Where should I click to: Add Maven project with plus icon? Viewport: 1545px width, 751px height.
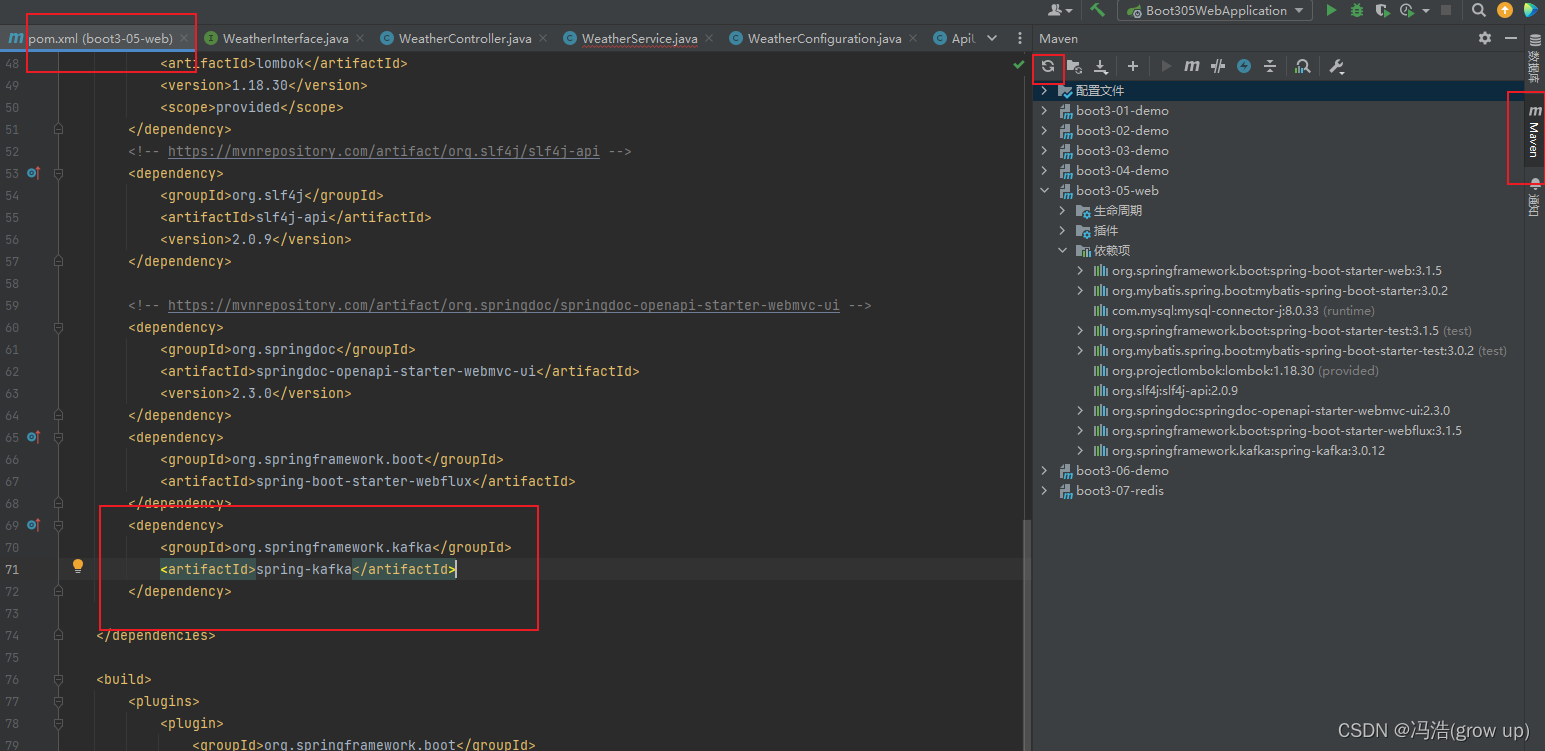(1133, 66)
